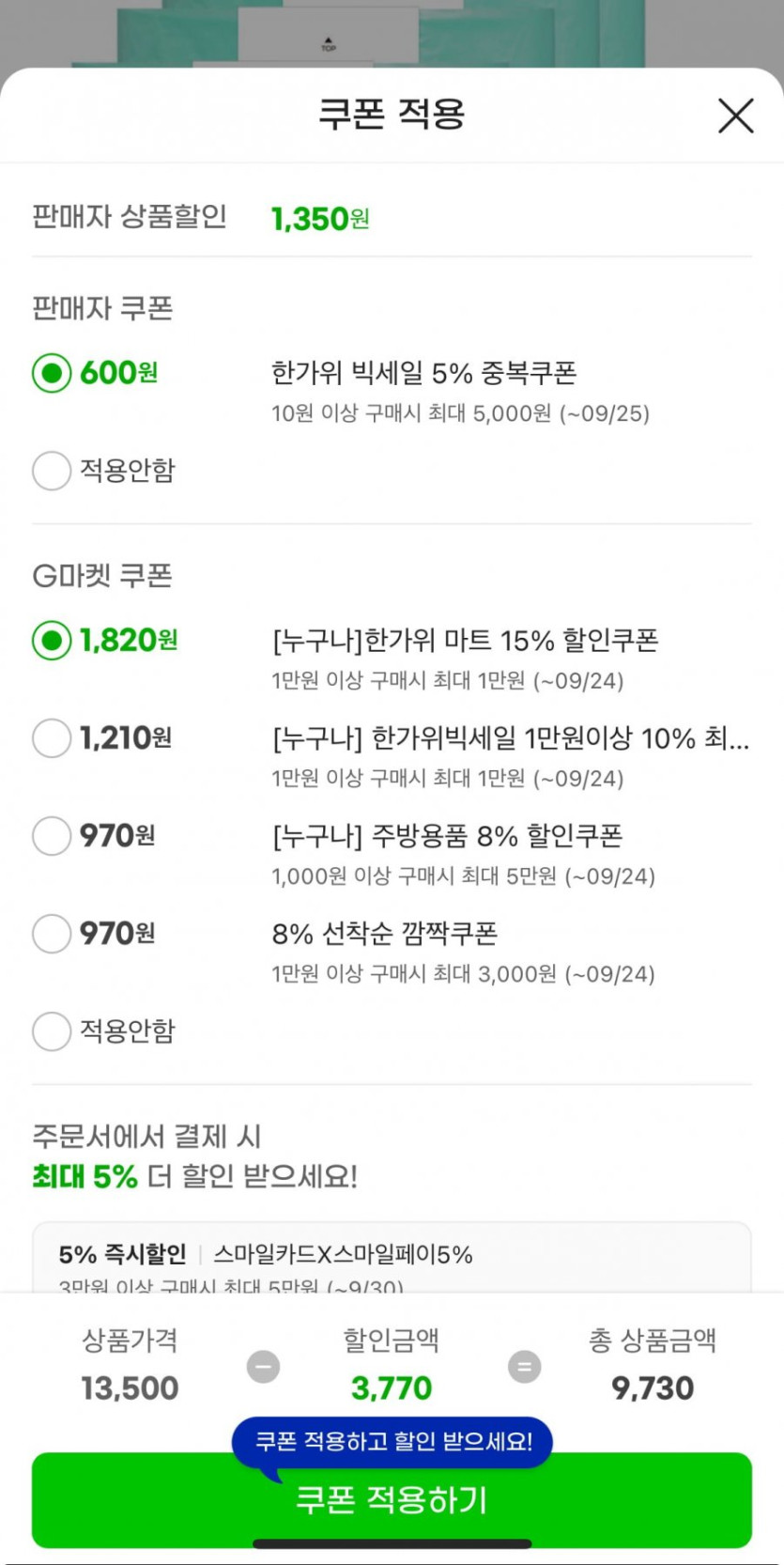The image size is (784, 1565).
Task: Tap the equals circle icon
Action: pos(524,1366)
